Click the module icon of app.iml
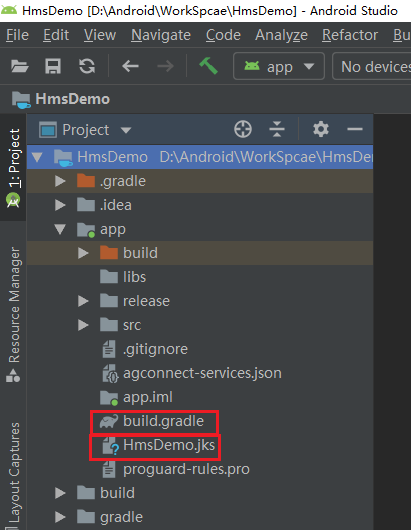The width and height of the screenshot is (411, 530). click(x=109, y=398)
